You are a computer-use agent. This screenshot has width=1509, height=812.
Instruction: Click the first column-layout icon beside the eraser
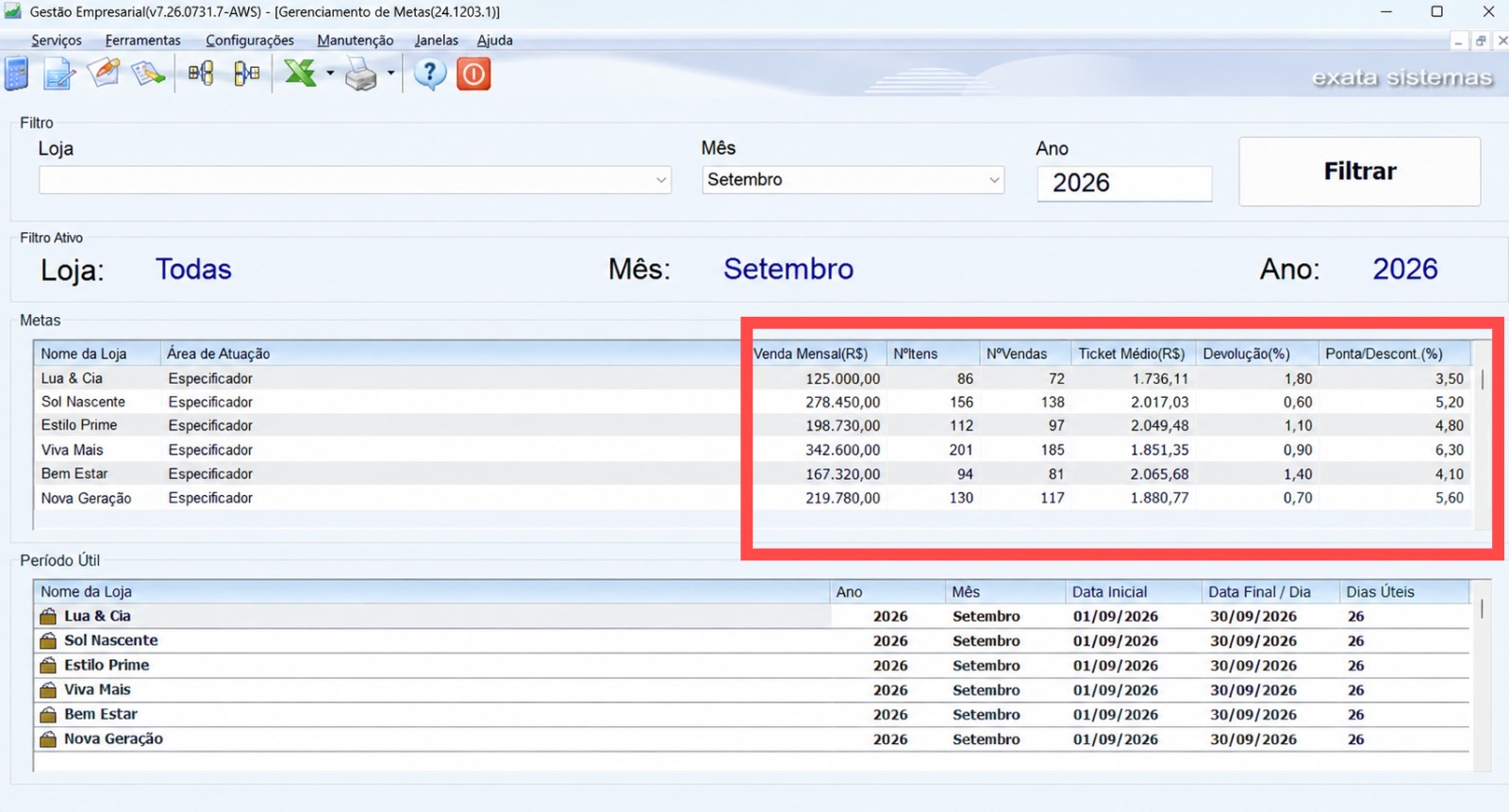point(200,74)
